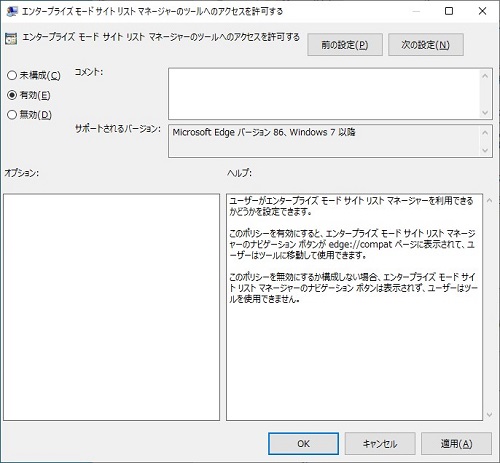Click the policy setting icon beside heading
The image size is (500, 463).
click(11, 39)
